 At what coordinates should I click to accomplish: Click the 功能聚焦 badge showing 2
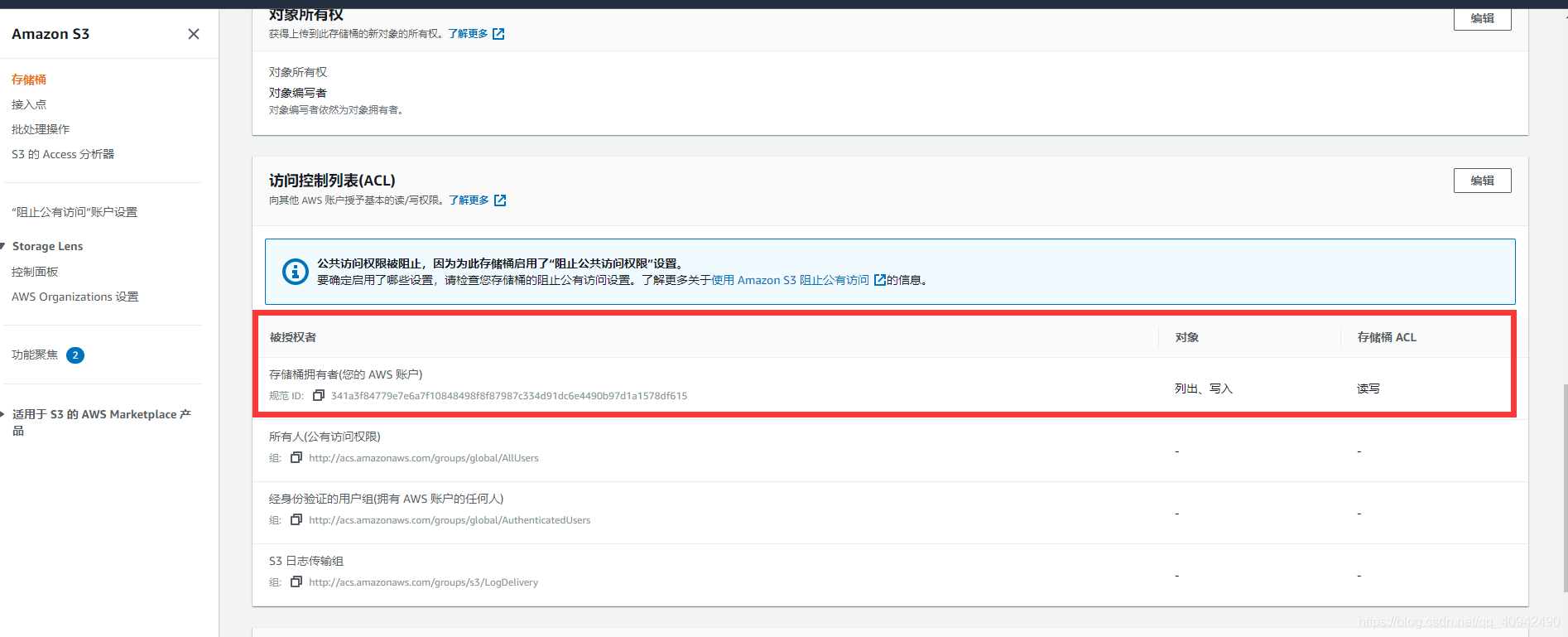point(75,355)
